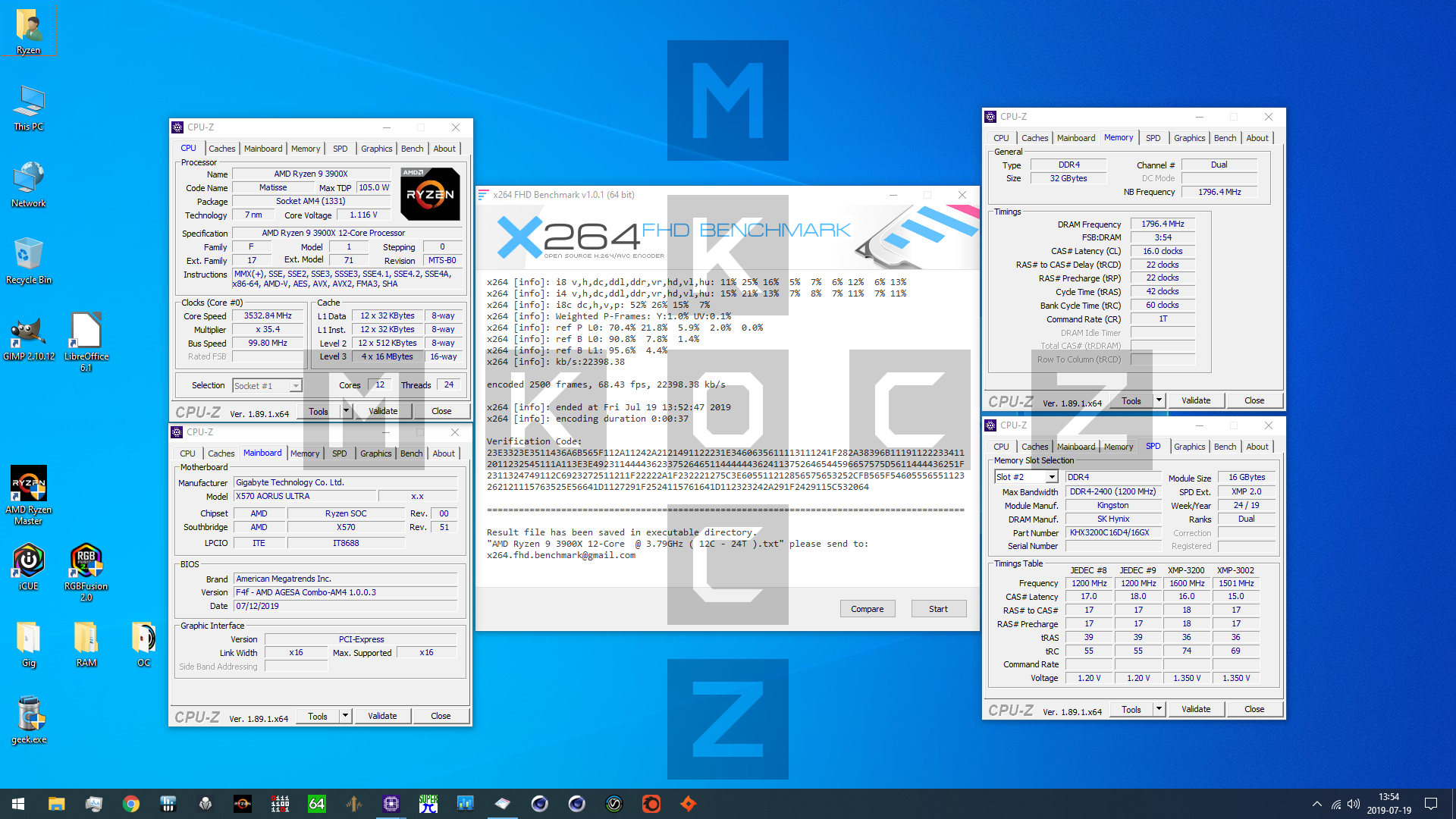Open About tab in Mainboard CPU-Z window
This screenshot has height=819, width=1456.
tap(444, 453)
